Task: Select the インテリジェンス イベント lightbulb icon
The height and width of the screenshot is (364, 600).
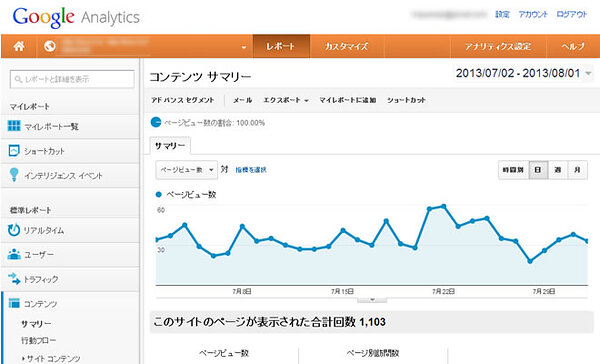Action: tap(14, 175)
